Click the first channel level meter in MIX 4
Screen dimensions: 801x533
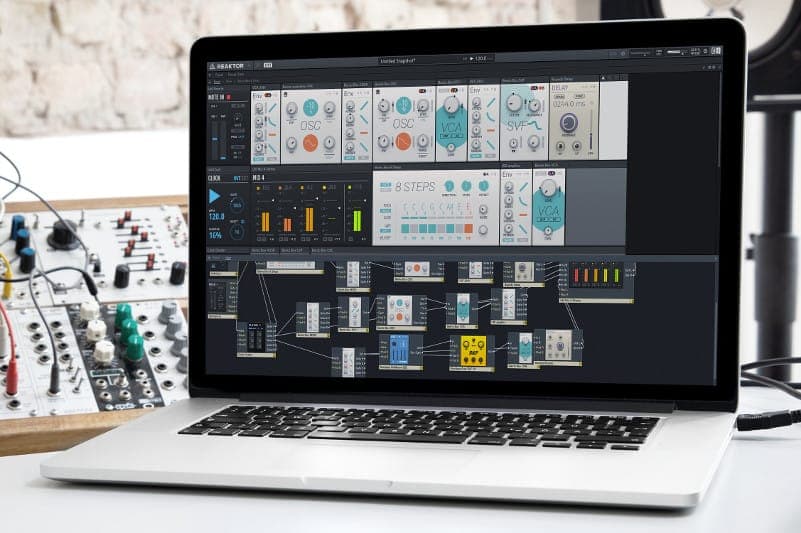(266, 221)
